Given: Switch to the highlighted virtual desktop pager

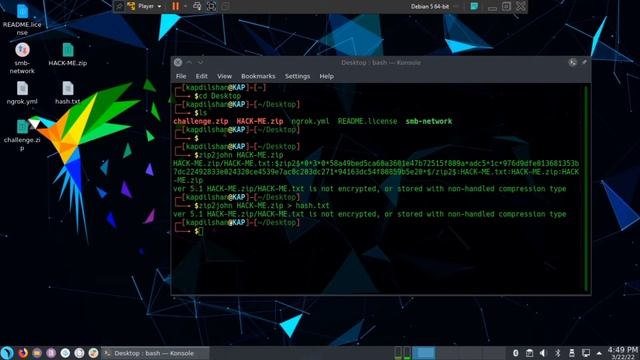Looking at the screenshot, I should (424, 353).
